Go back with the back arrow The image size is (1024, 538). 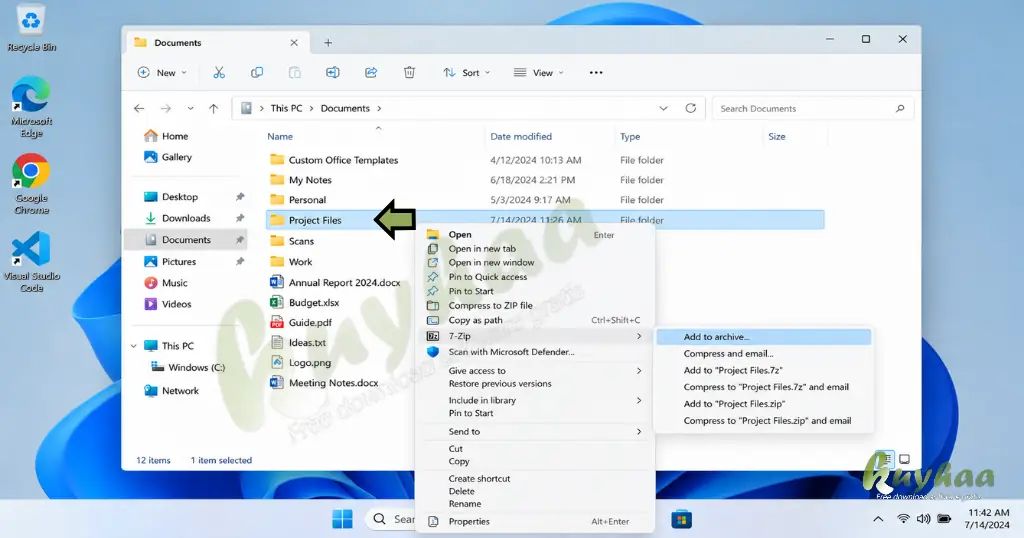[x=139, y=108]
